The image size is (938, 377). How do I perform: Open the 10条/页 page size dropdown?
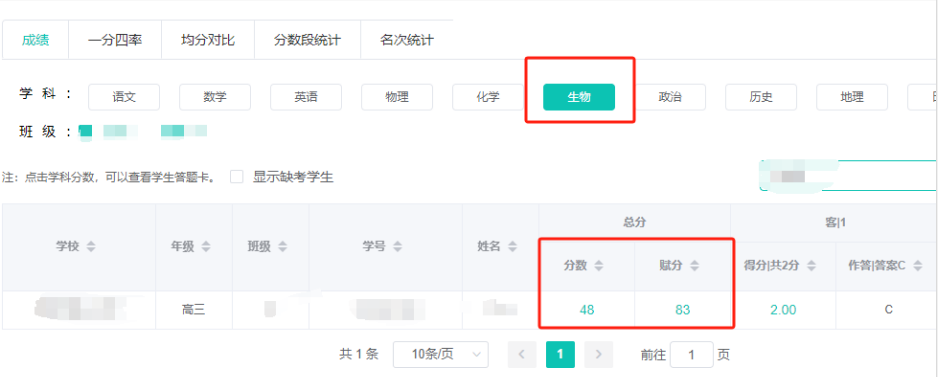pyautogui.click(x=440, y=355)
